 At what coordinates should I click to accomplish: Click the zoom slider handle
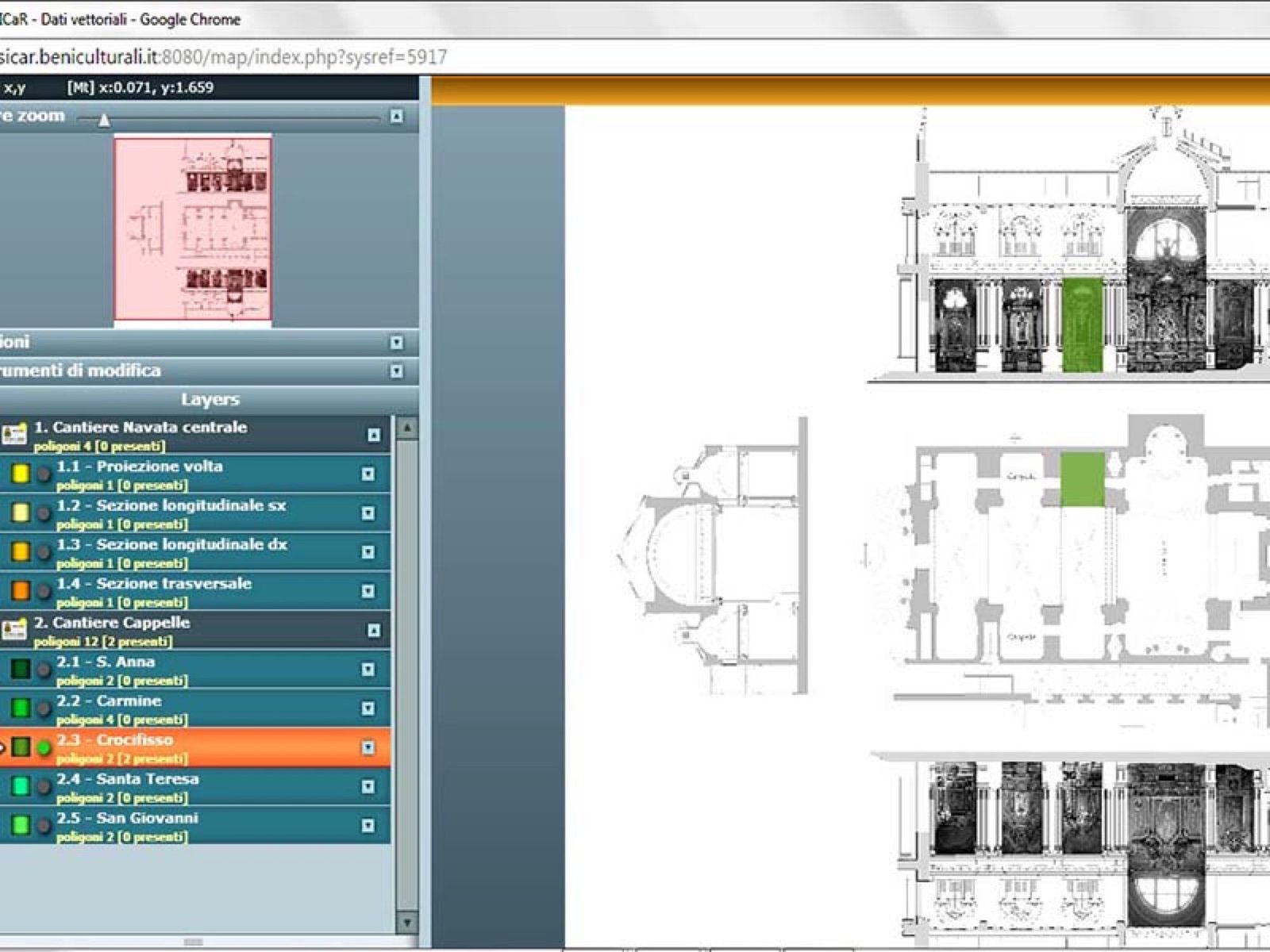104,121
